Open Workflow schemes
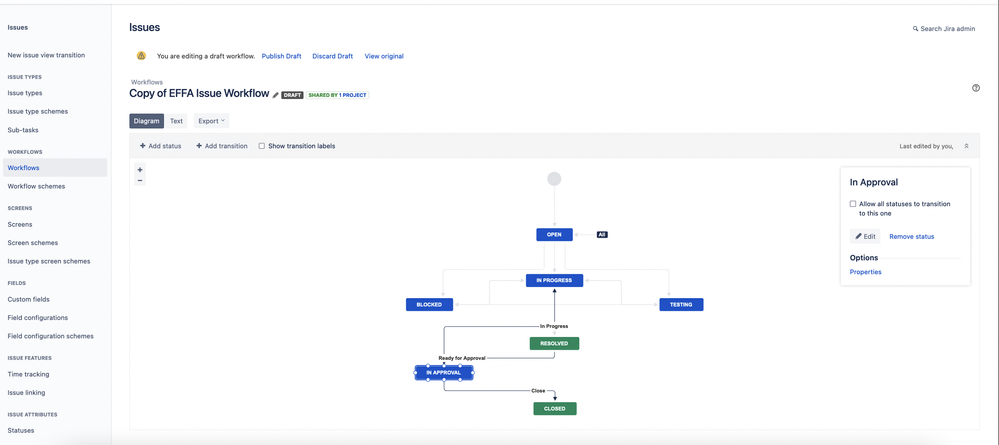The image size is (999, 445). (x=36, y=186)
